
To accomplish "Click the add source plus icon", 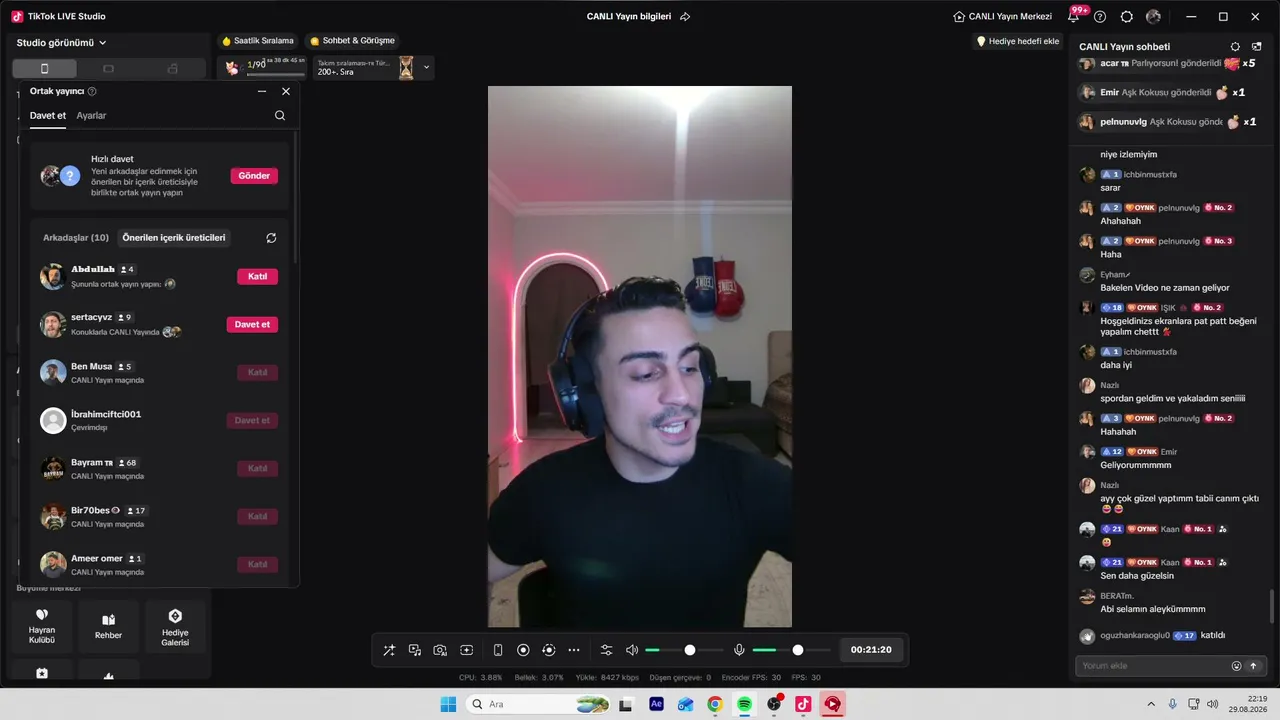I will 466,650.
